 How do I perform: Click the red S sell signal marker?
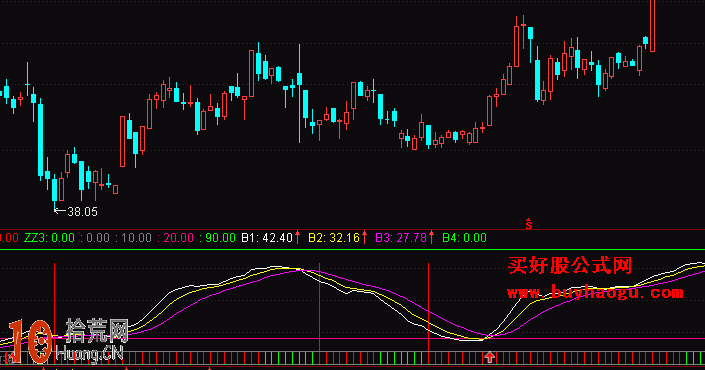529,223
